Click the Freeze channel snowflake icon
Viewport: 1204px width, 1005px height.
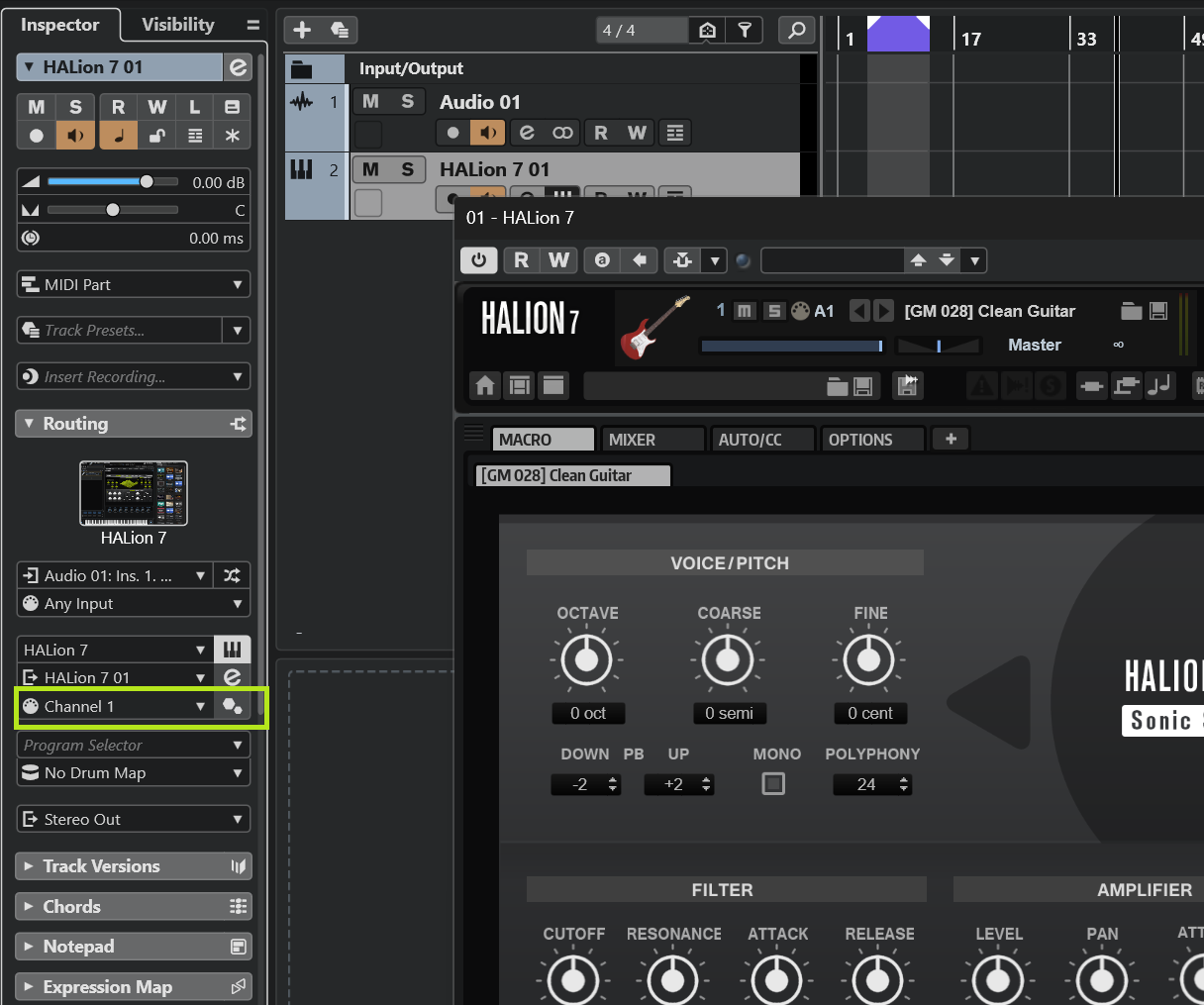click(233, 136)
